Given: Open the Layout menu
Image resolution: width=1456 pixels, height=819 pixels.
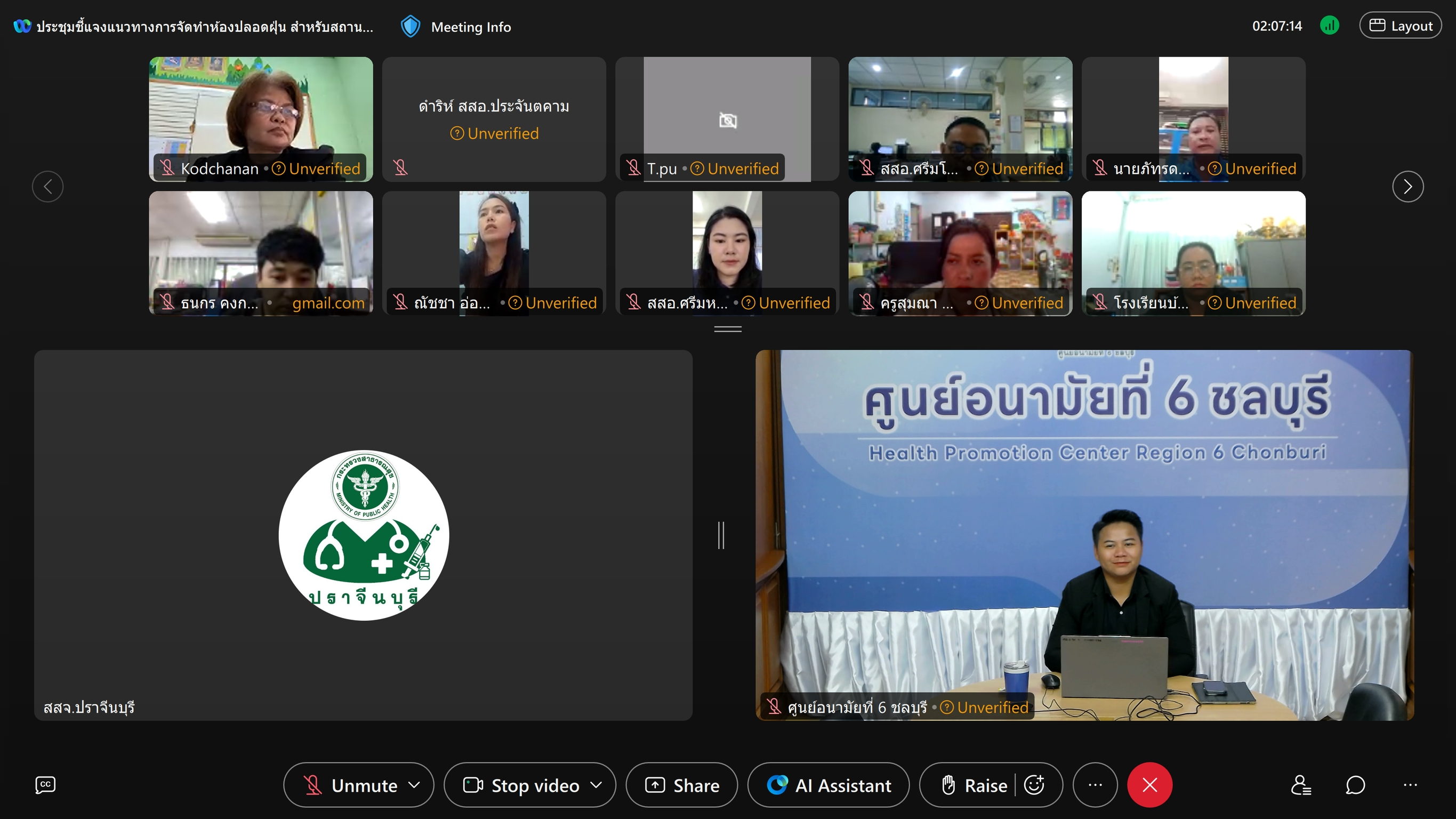Looking at the screenshot, I should (1401, 26).
